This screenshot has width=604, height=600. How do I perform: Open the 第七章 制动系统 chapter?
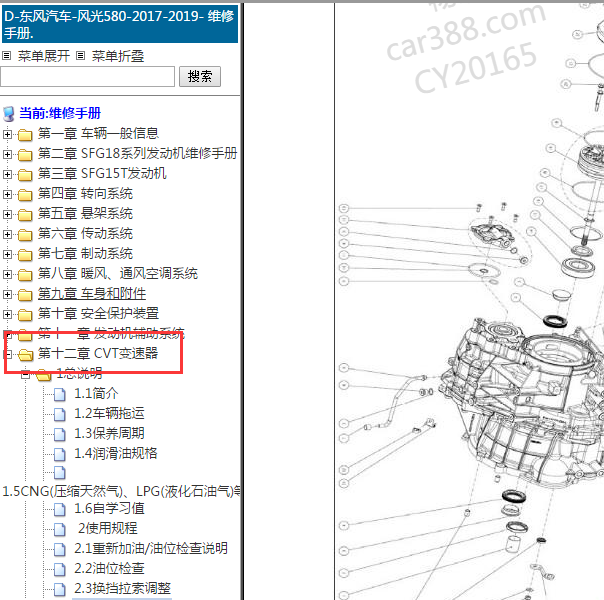coord(85,254)
